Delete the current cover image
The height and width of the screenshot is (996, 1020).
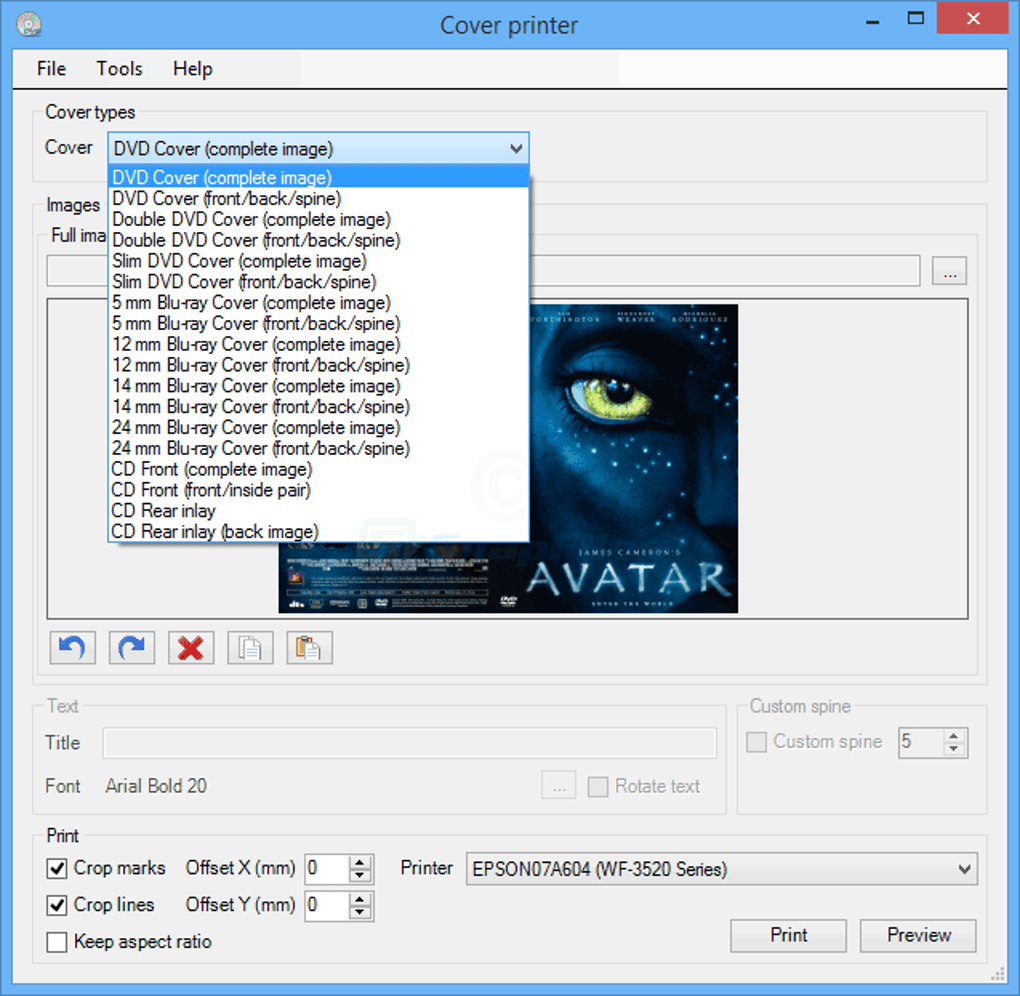(x=190, y=647)
